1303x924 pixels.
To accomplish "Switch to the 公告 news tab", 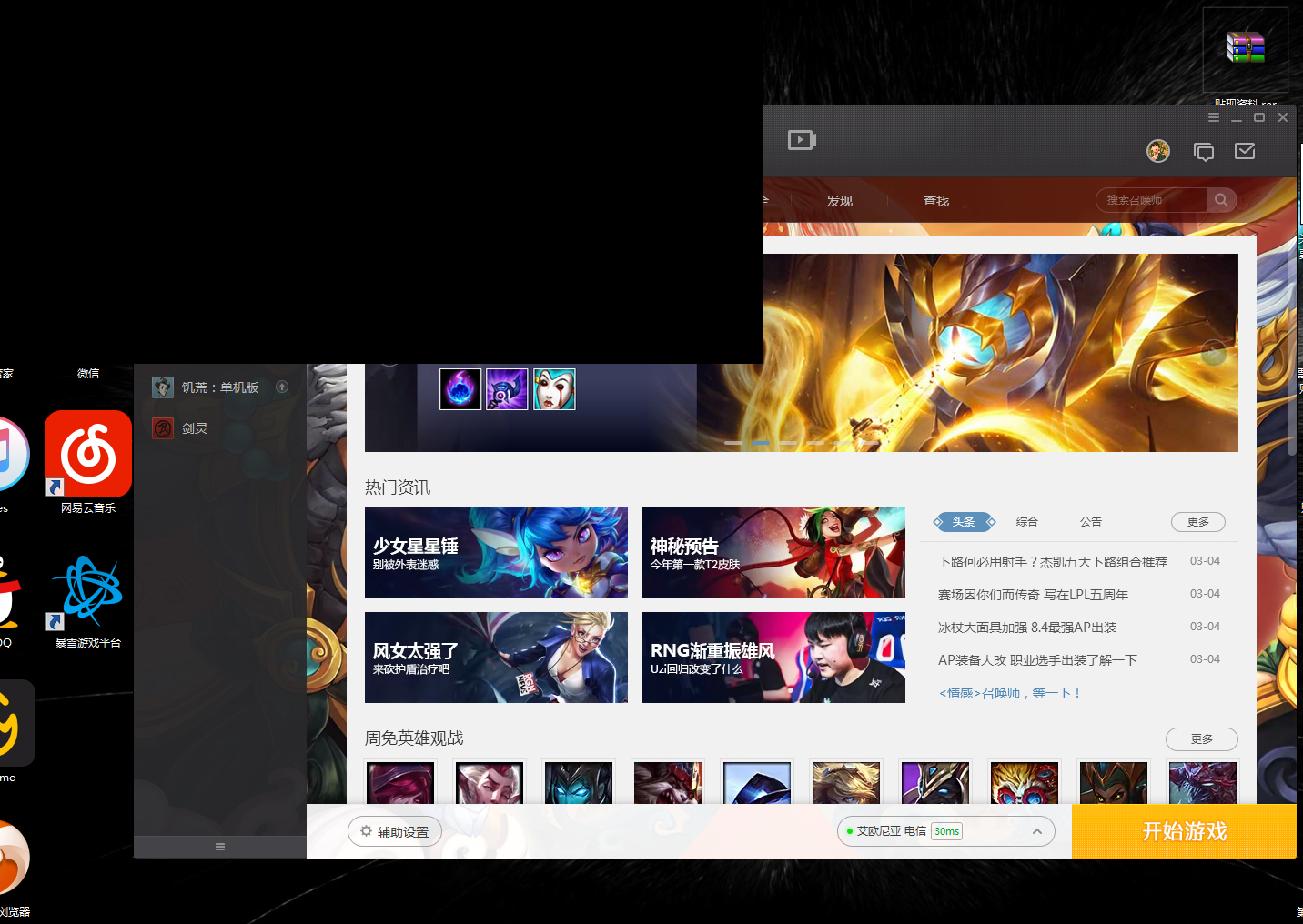I will click(1091, 522).
